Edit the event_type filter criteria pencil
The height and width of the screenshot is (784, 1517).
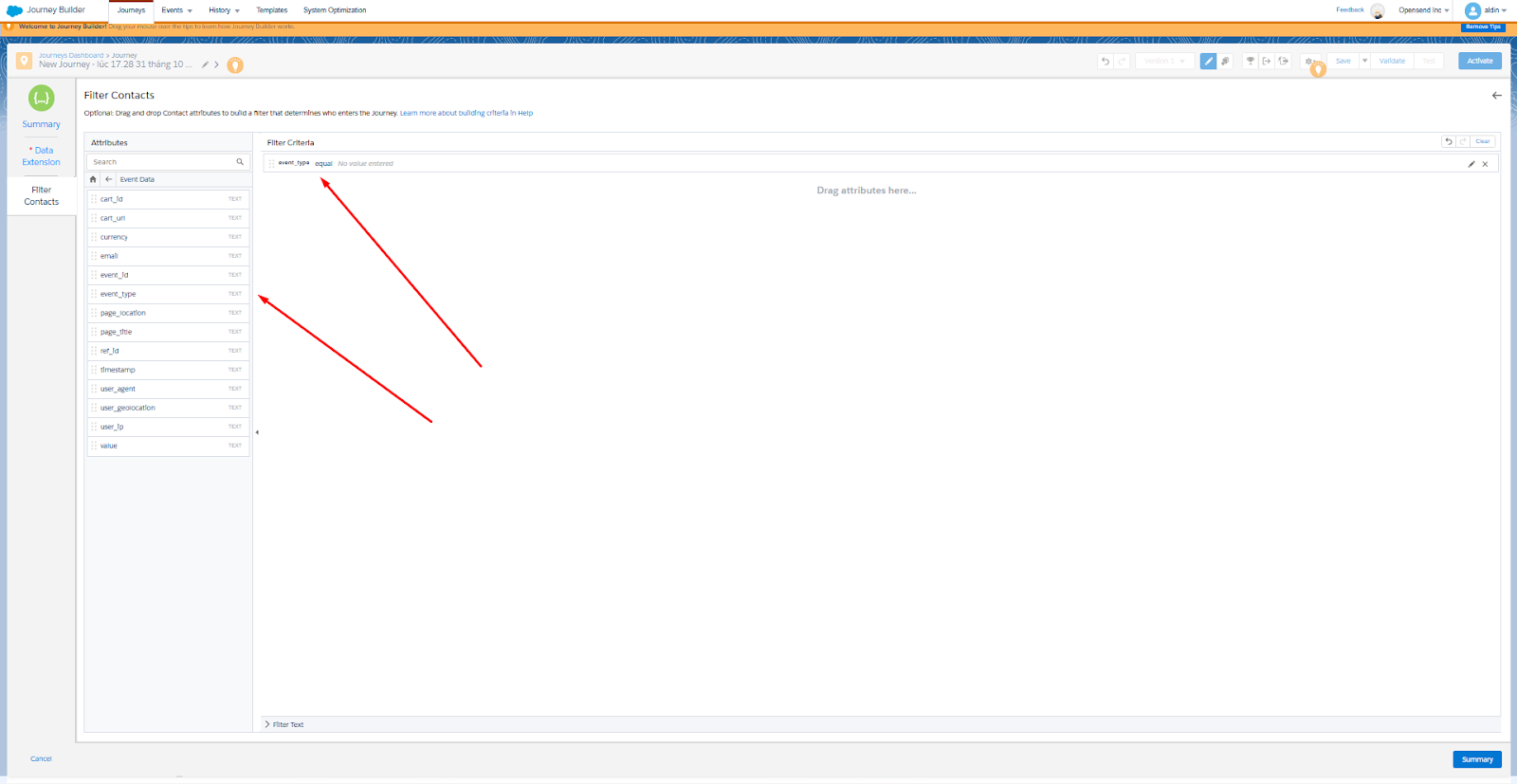(1471, 164)
